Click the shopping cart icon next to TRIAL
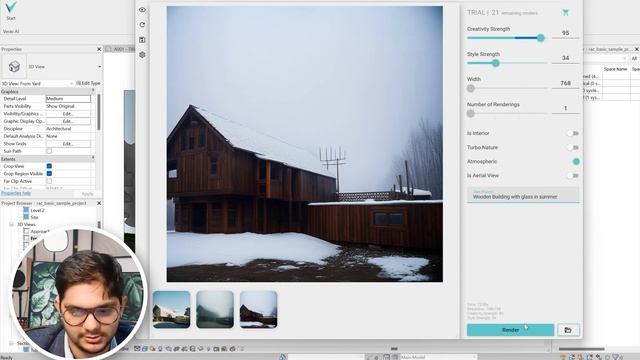 (565, 13)
